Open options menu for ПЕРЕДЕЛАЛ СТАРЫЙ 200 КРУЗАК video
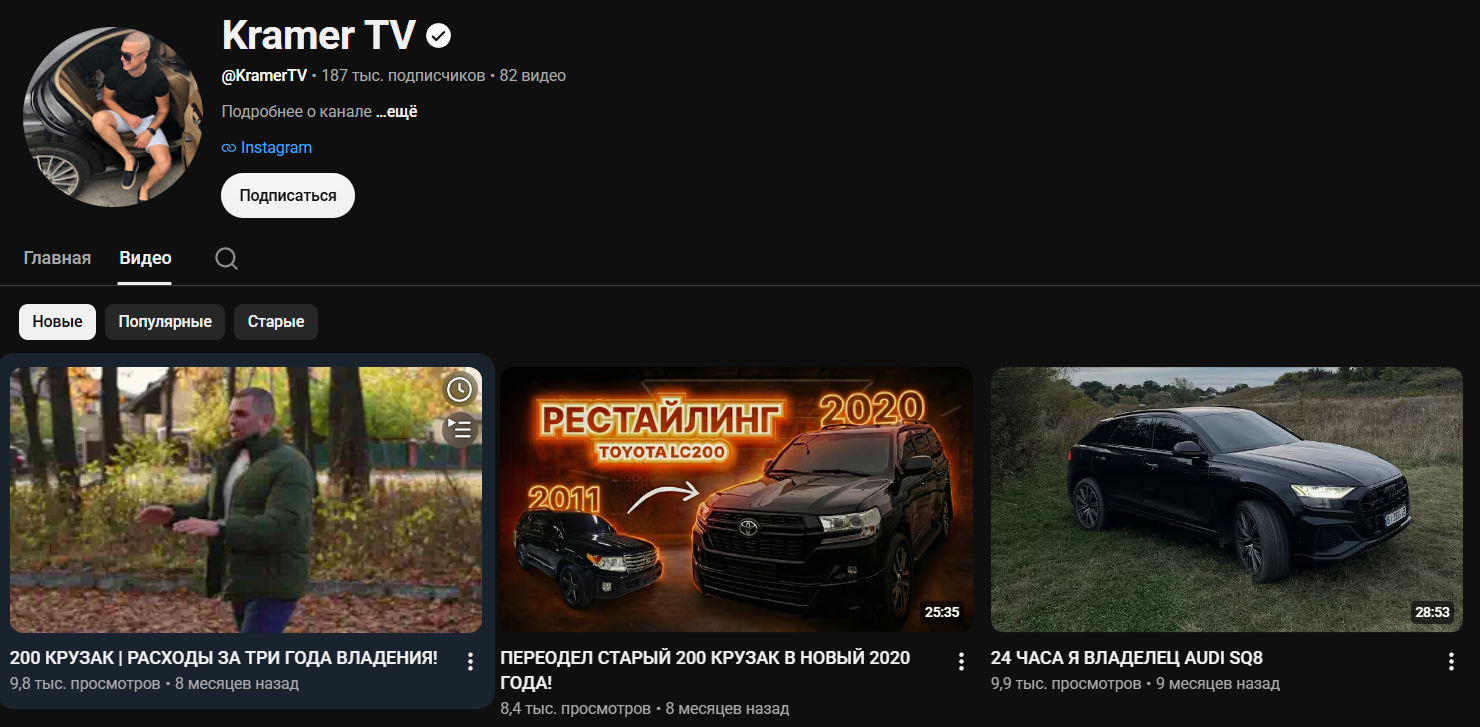The width and height of the screenshot is (1480, 727). point(961,661)
